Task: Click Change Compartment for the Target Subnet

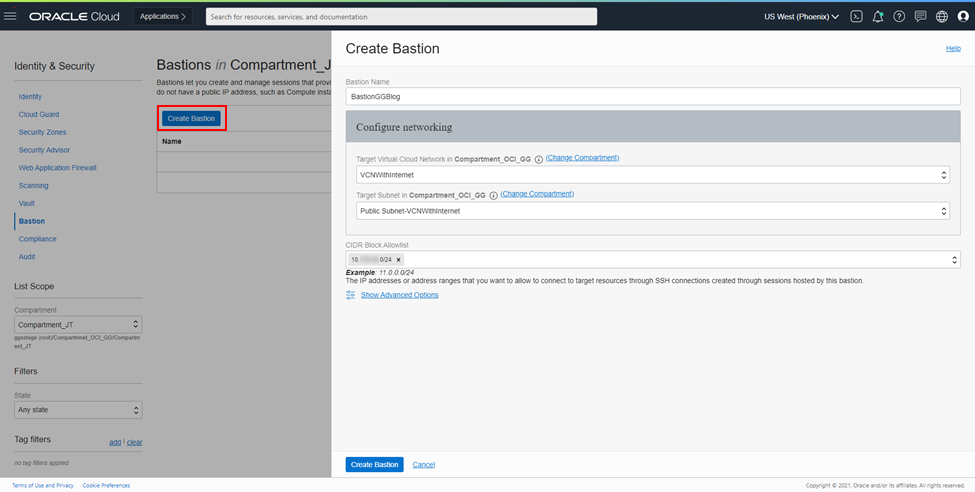Action: coord(537,194)
